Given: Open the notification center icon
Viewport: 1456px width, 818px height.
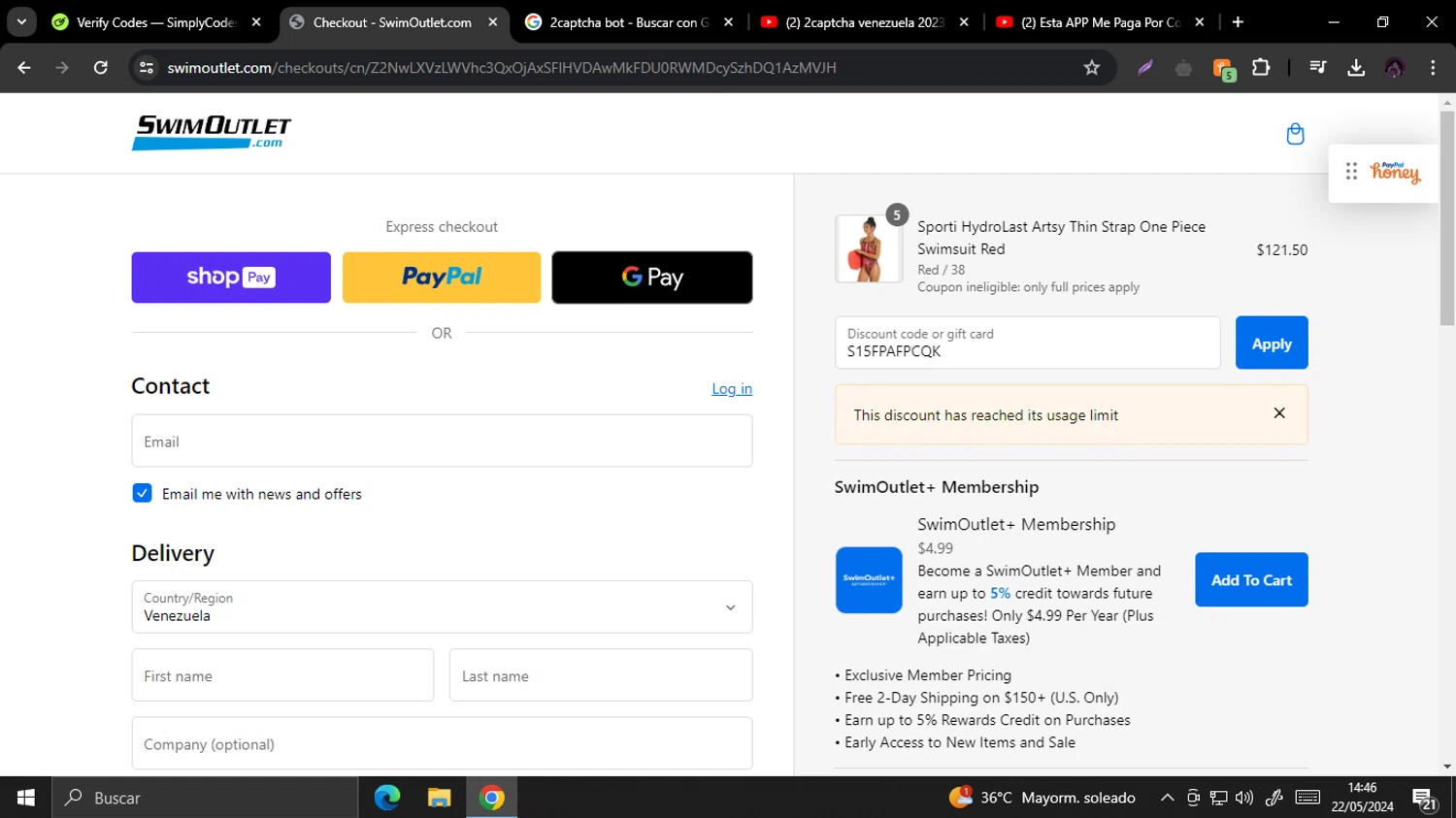Looking at the screenshot, I should point(1425,800).
